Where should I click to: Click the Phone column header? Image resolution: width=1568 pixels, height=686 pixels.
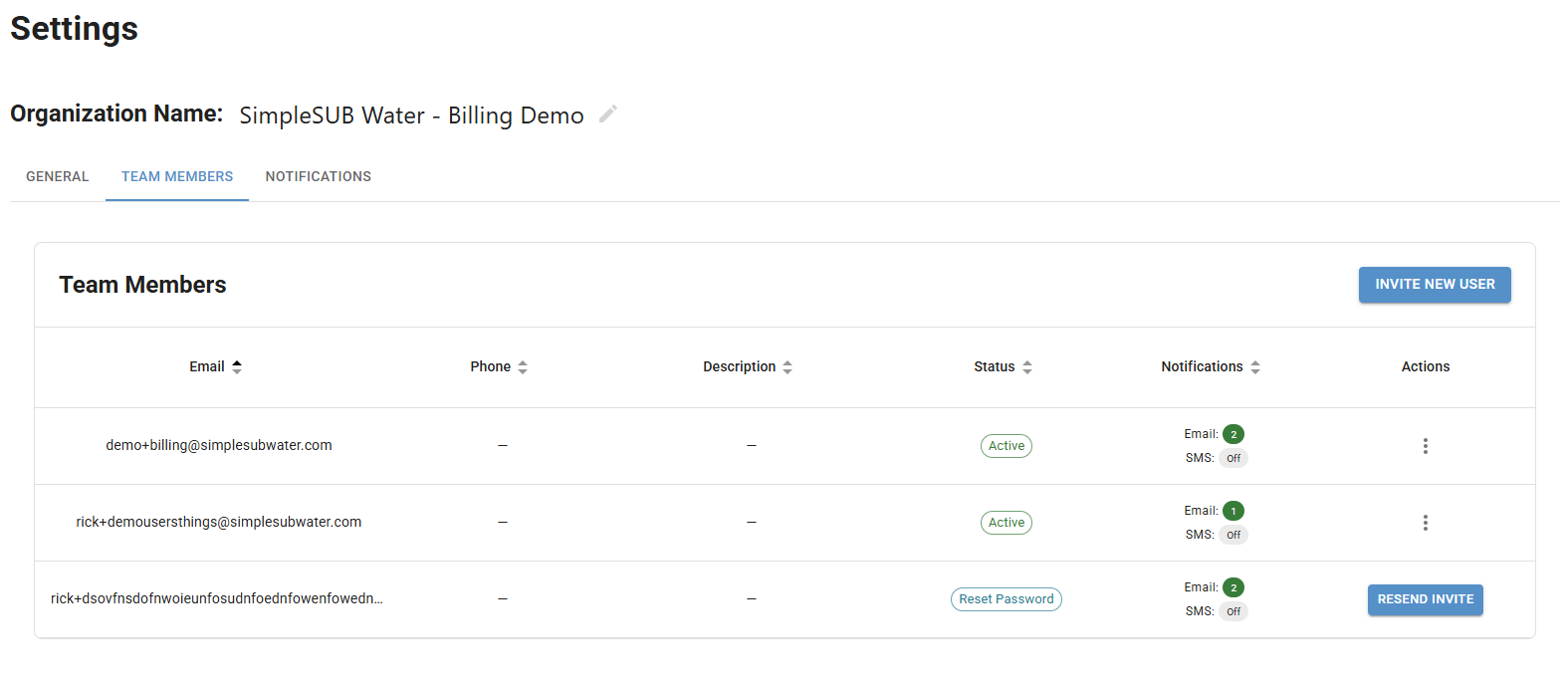(491, 366)
